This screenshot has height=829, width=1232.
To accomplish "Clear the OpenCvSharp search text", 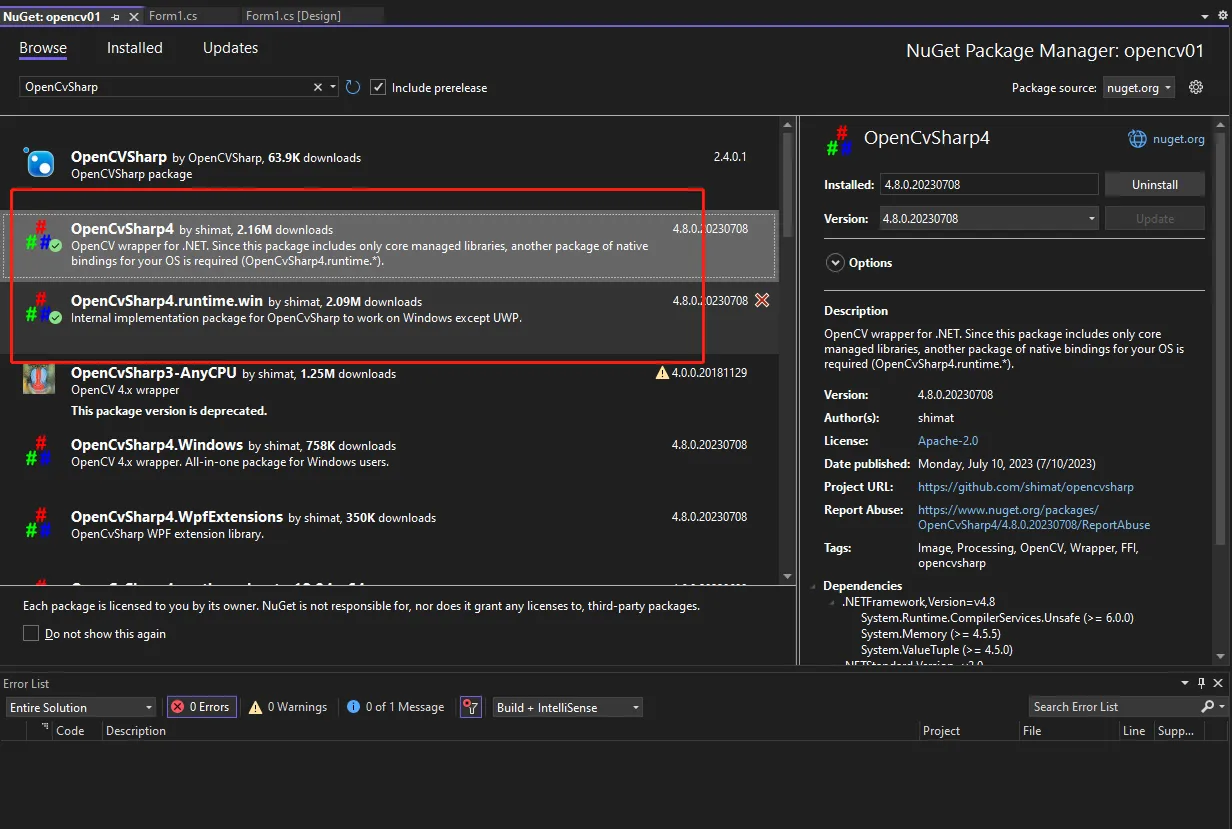I will (x=318, y=87).
